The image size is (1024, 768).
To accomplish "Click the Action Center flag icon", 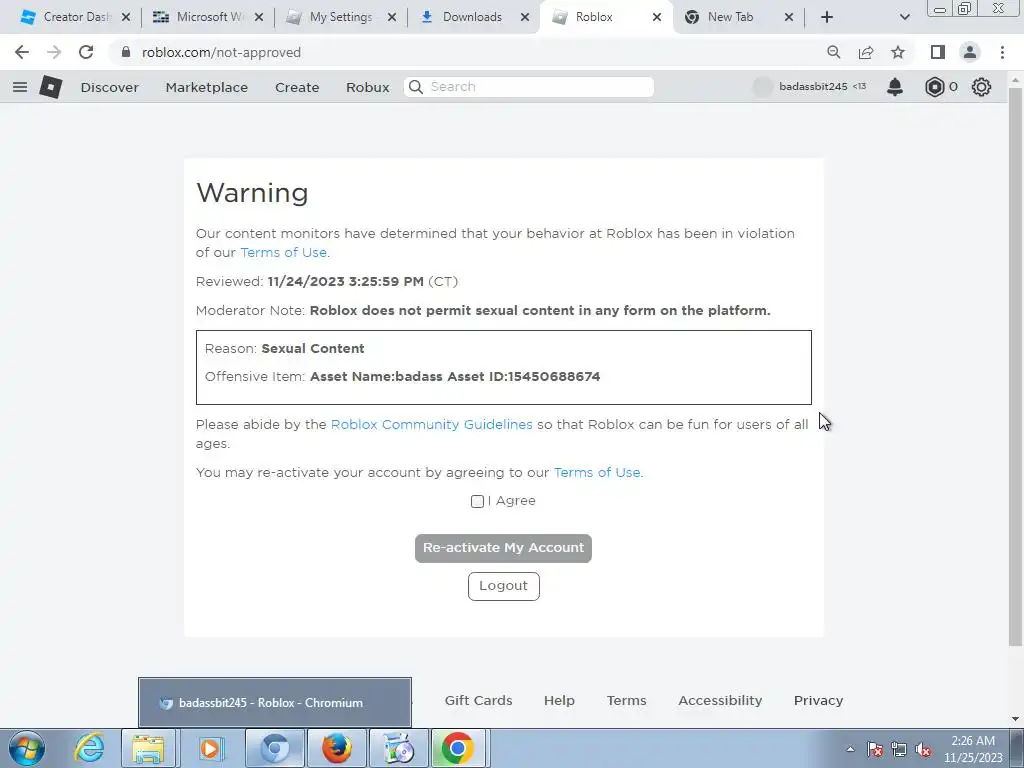I will (x=875, y=749).
